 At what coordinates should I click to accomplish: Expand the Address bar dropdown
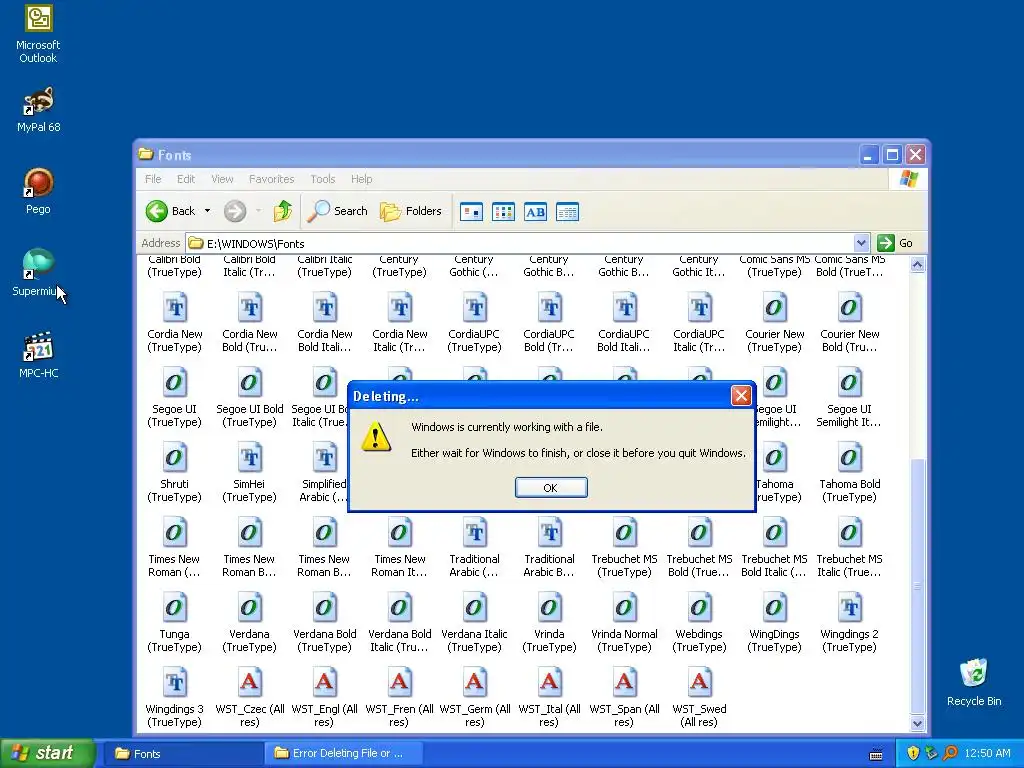coord(861,243)
